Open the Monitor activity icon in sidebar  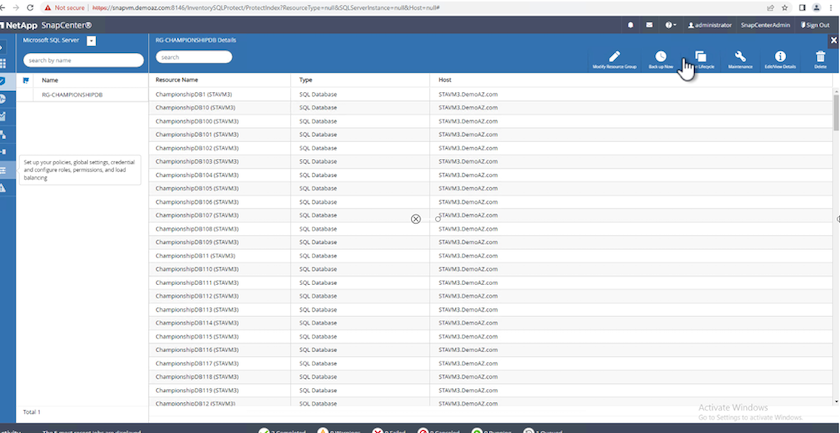click(x=3, y=99)
